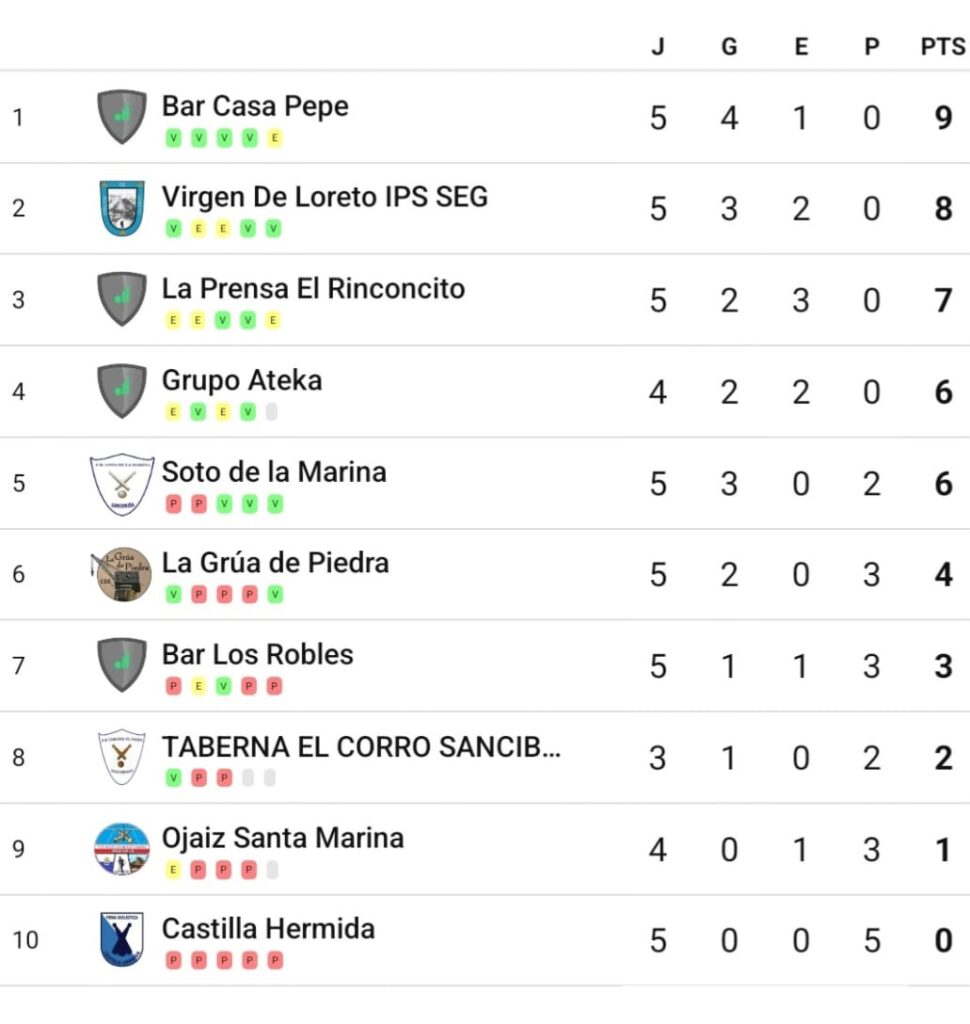The width and height of the screenshot is (970, 1024).
Task: Open the Bar Los Robles team name
Action: (x=257, y=654)
